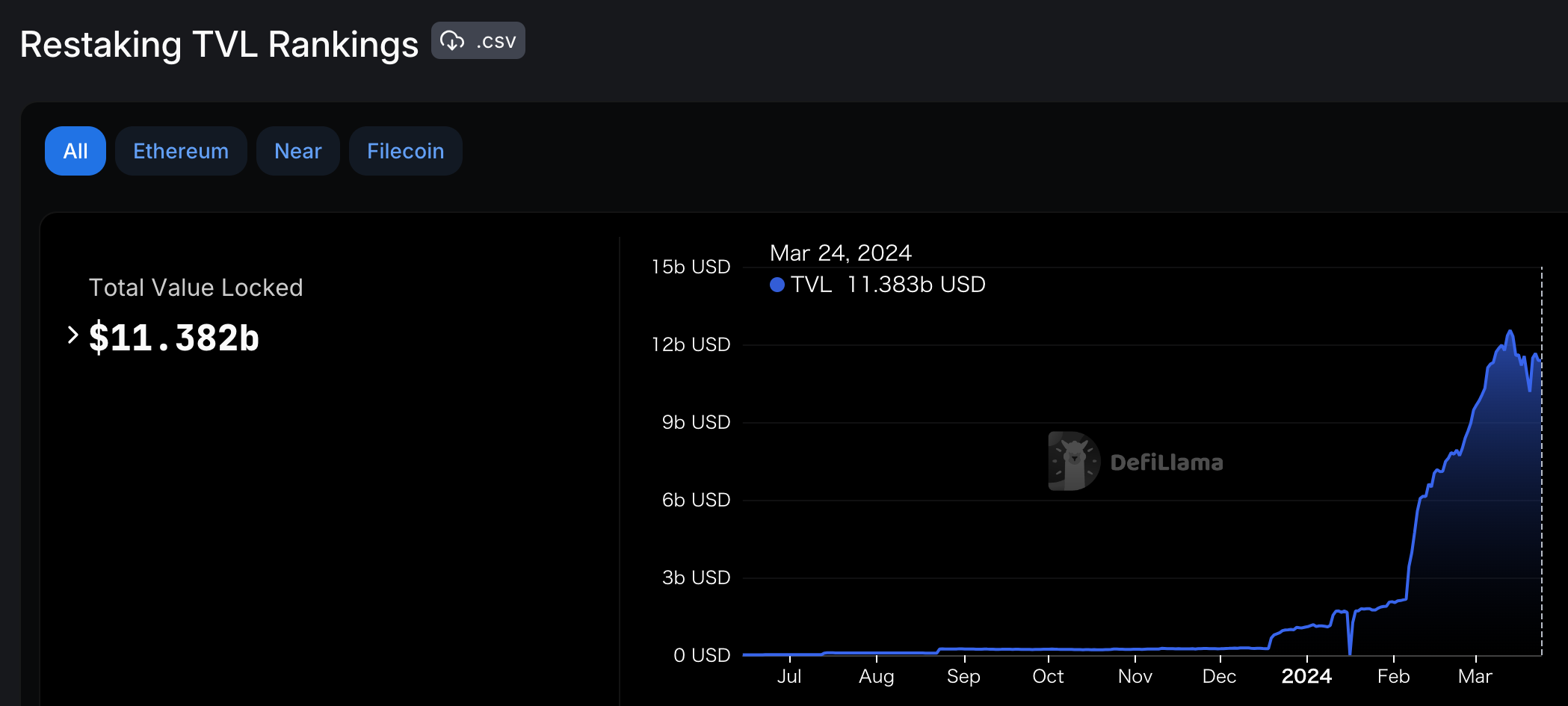Screen dimensions: 1568x706
Task: Click the Oct label on the time axis
Action: click(1048, 676)
